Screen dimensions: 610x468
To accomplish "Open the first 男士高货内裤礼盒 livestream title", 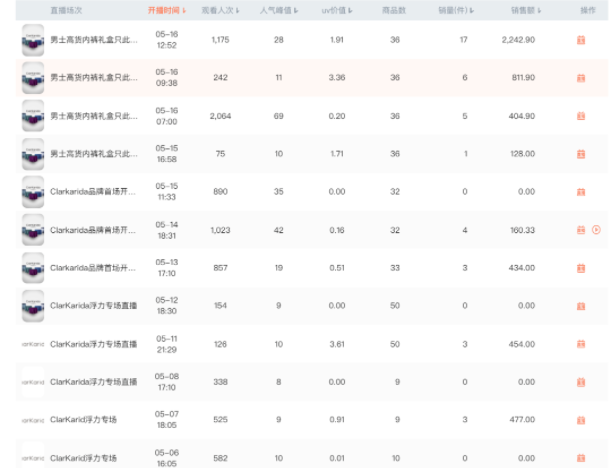I will click(94, 40).
